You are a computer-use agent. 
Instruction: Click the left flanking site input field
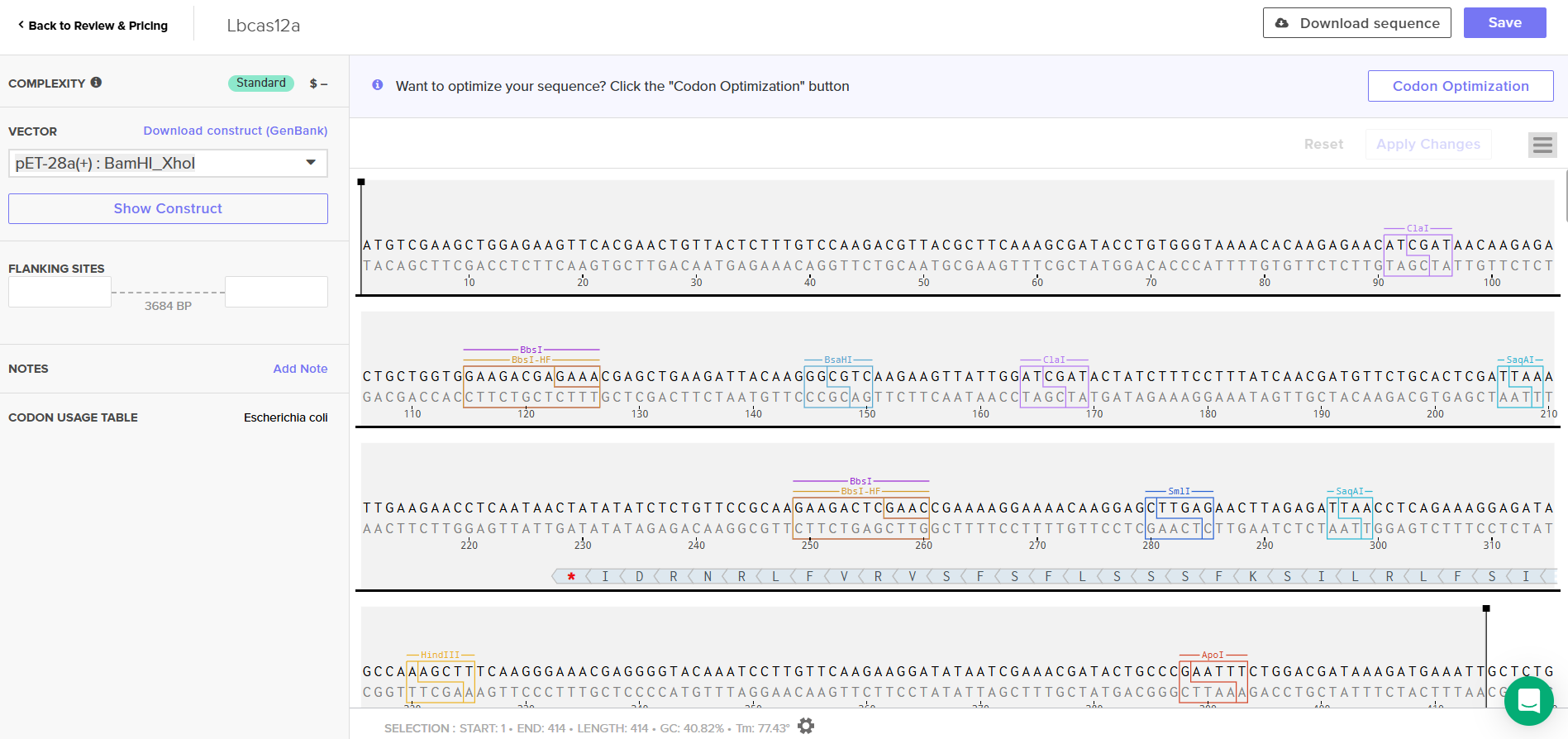[x=60, y=292]
